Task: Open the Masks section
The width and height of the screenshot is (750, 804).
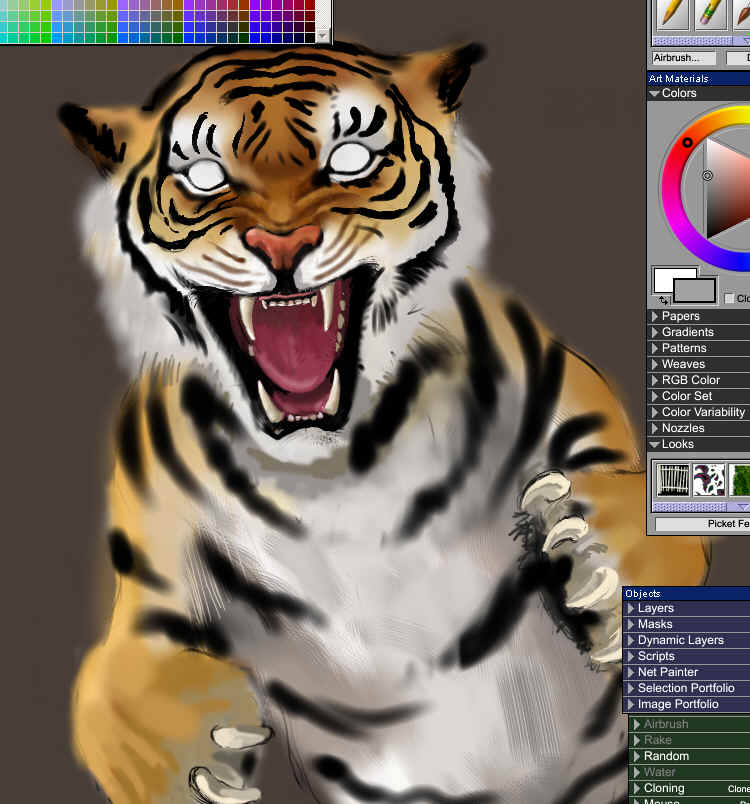Action: 631,624
